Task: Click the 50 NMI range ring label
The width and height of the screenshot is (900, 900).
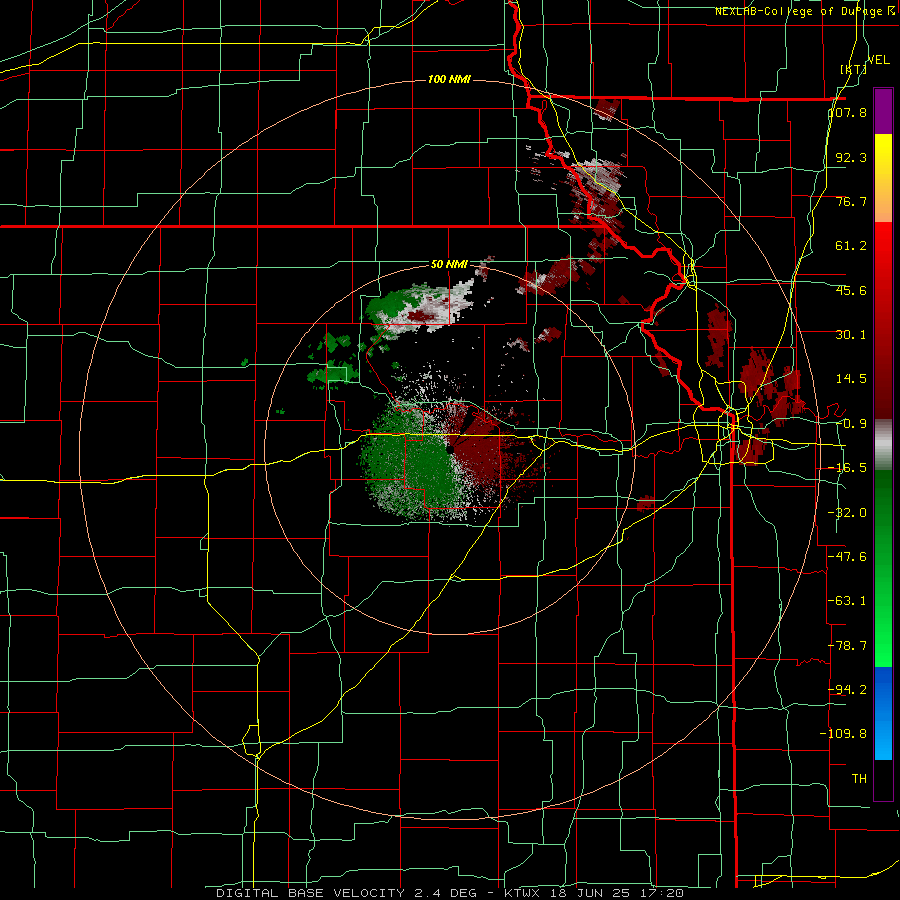Action: click(x=449, y=265)
